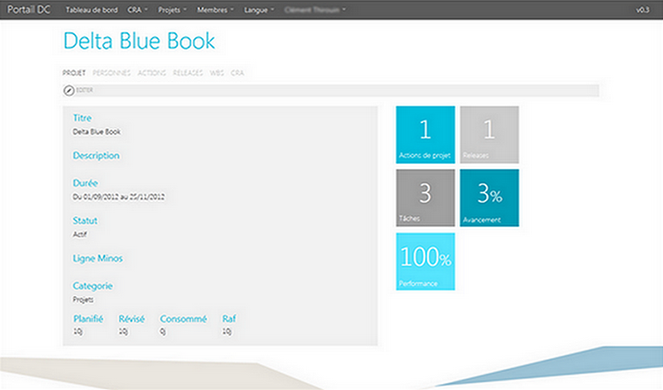Click the Categorie value Projets
This screenshot has width=663, height=390.
pos(83,299)
